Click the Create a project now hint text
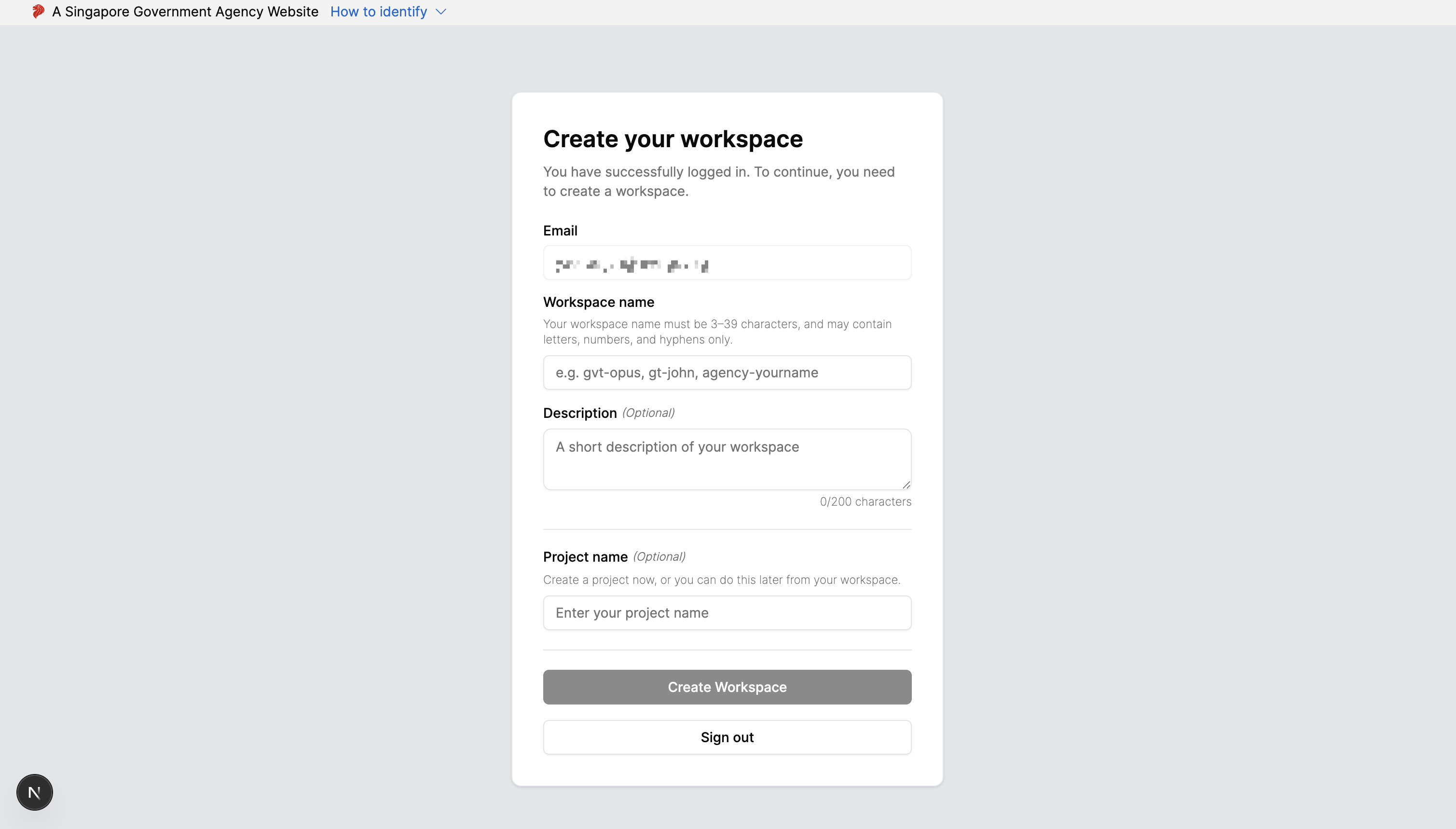 721,580
